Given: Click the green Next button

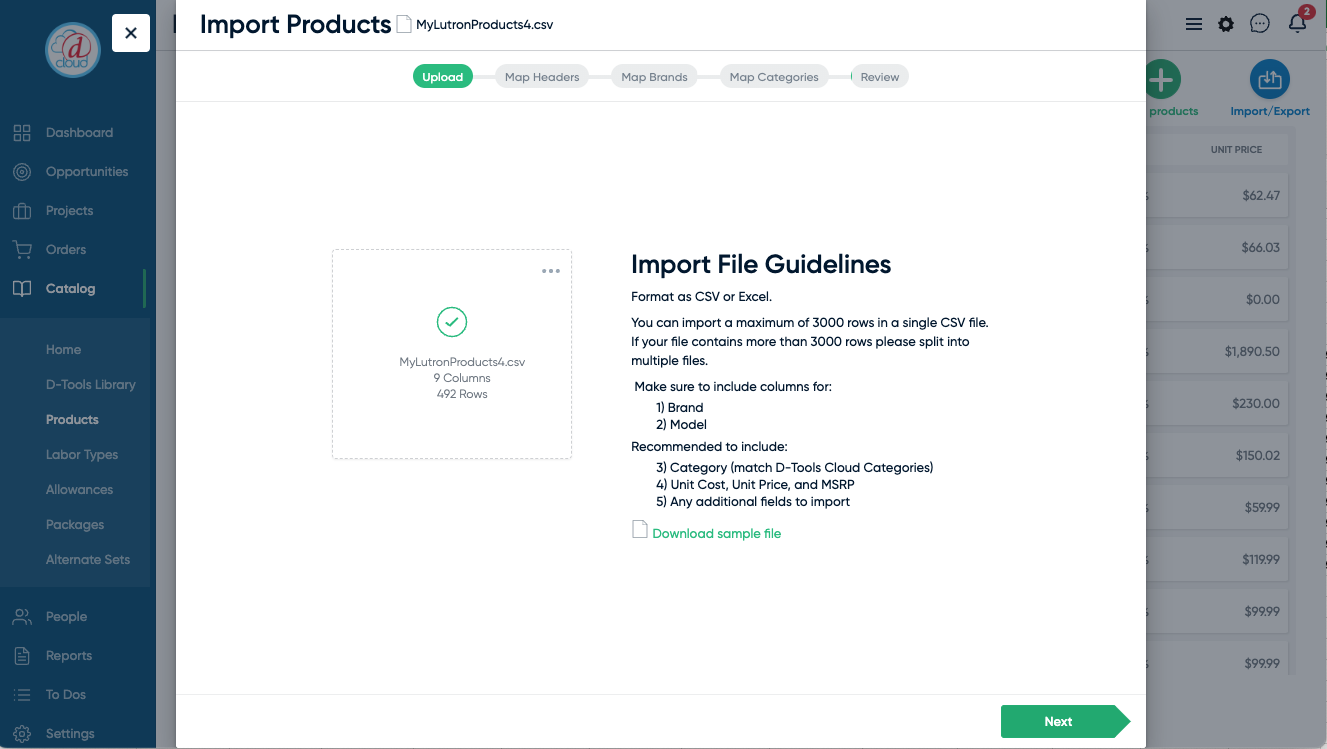Looking at the screenshot, I should (x=1065, y=721).
